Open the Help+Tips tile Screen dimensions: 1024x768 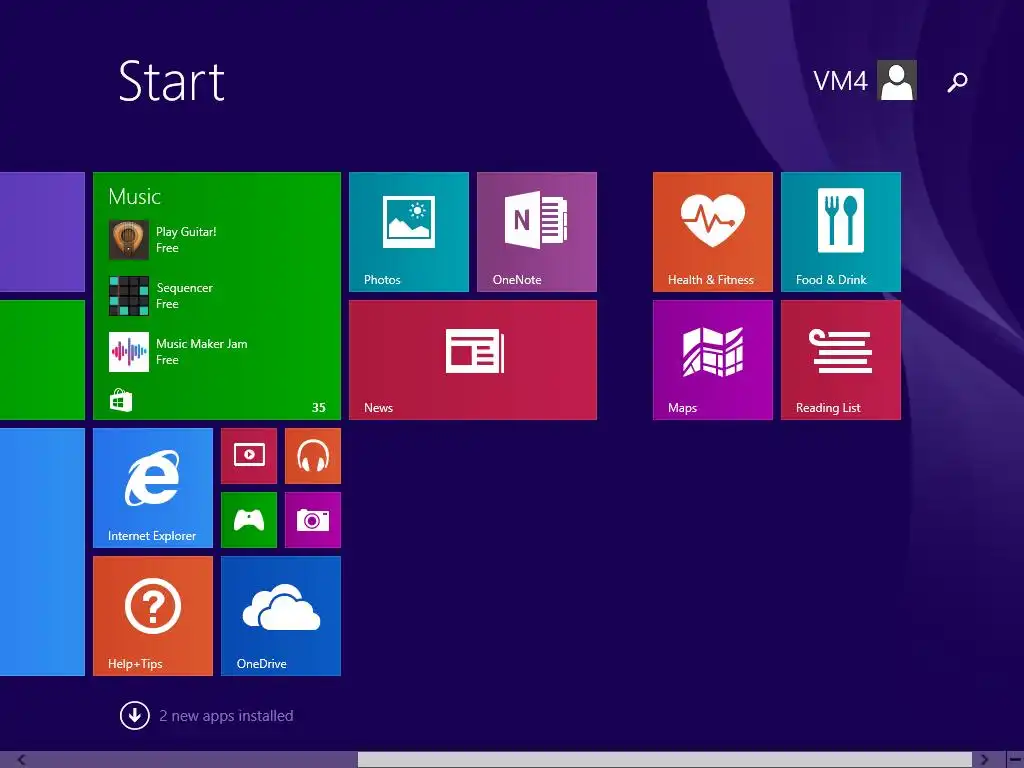(153, 616)
